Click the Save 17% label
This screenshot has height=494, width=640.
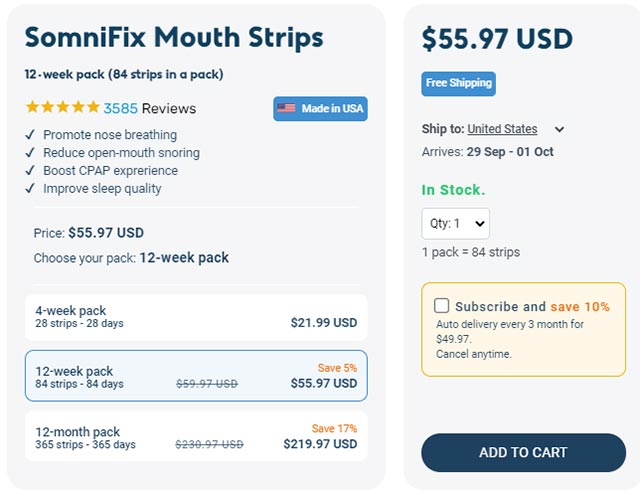pyautogui.click(x=334, y=428)
